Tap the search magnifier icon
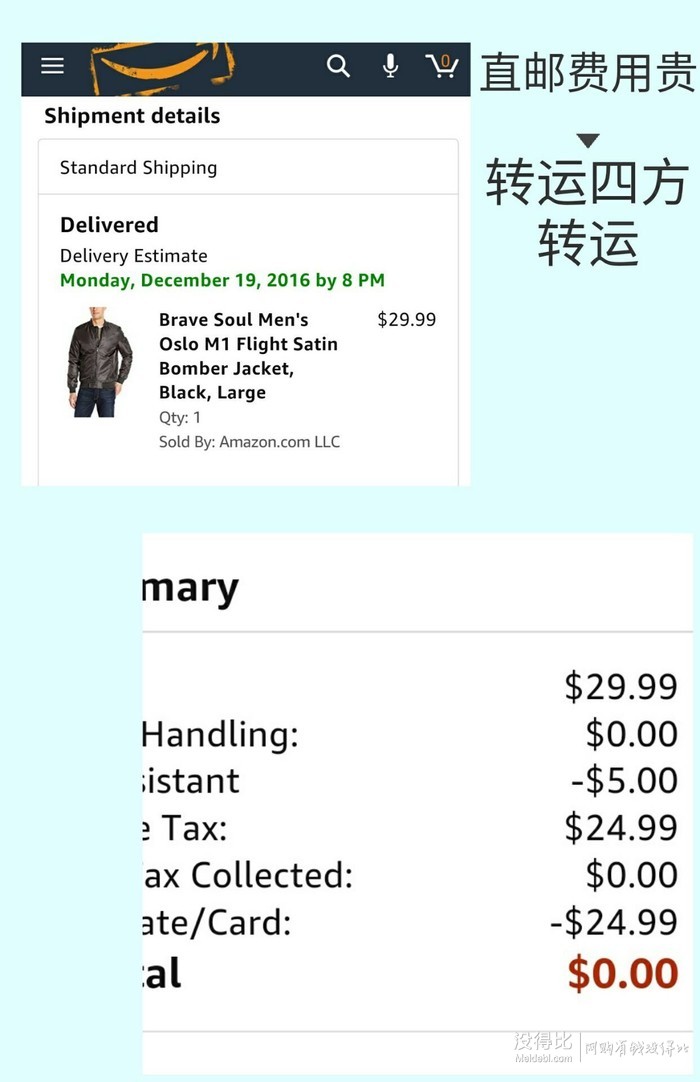The height and width of the screenshot is (1082, 700). tap(338, 66)
